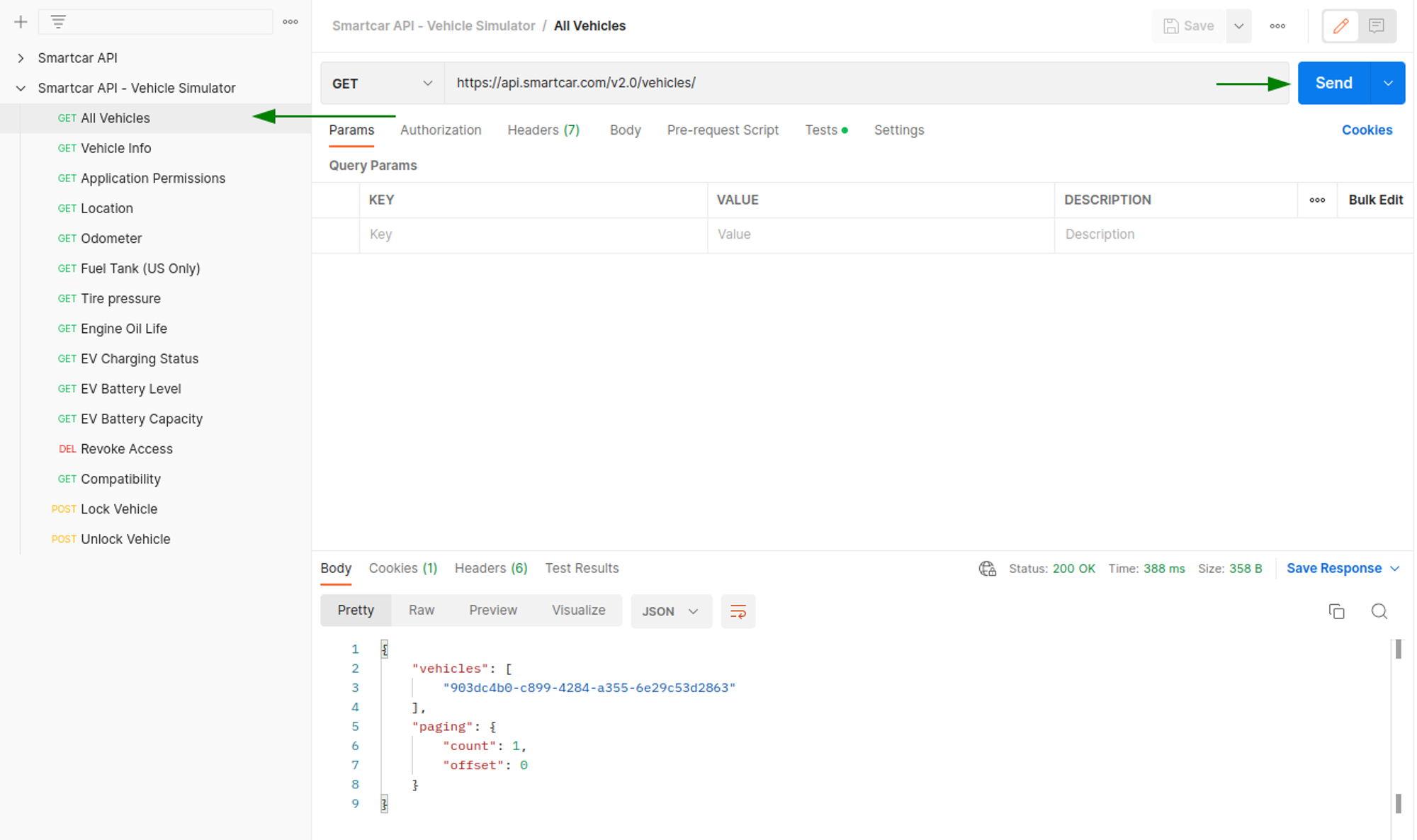Image resolution: width=1417 pixels, height=840 pixels.
Task: Click the network globe icon beside Status
Action: point(988,569)
